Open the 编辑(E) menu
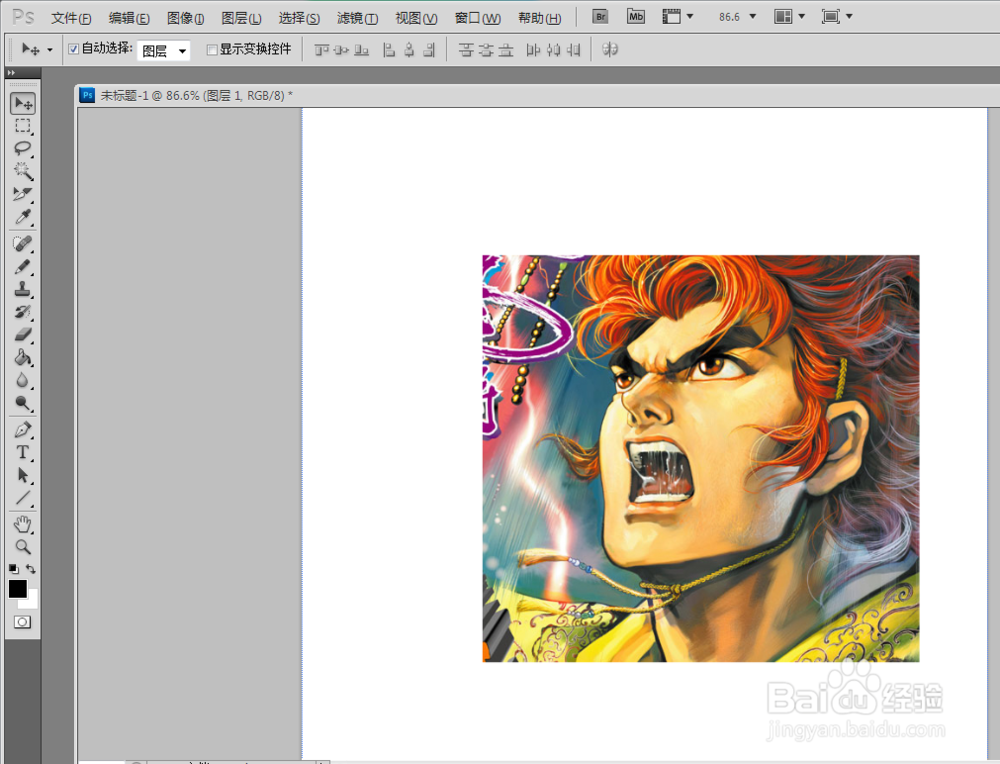The width and height of the screenshot is (1000, 764). click(x=129, y=18)
